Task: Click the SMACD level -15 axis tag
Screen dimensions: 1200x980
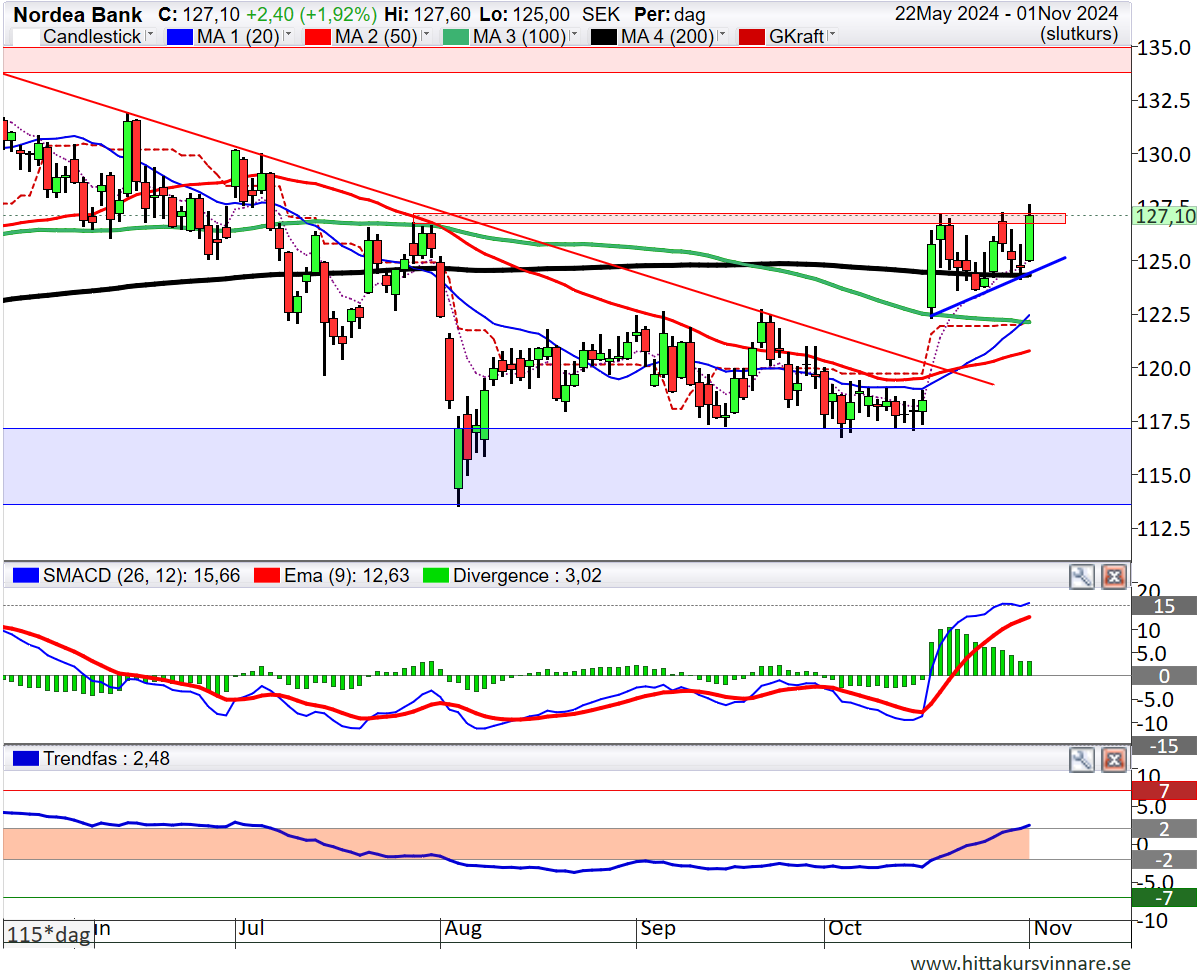Action: tap(1164, 746)
